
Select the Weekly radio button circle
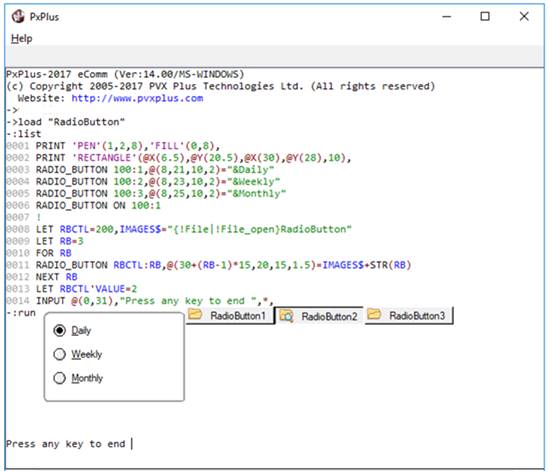pos(60,354)
